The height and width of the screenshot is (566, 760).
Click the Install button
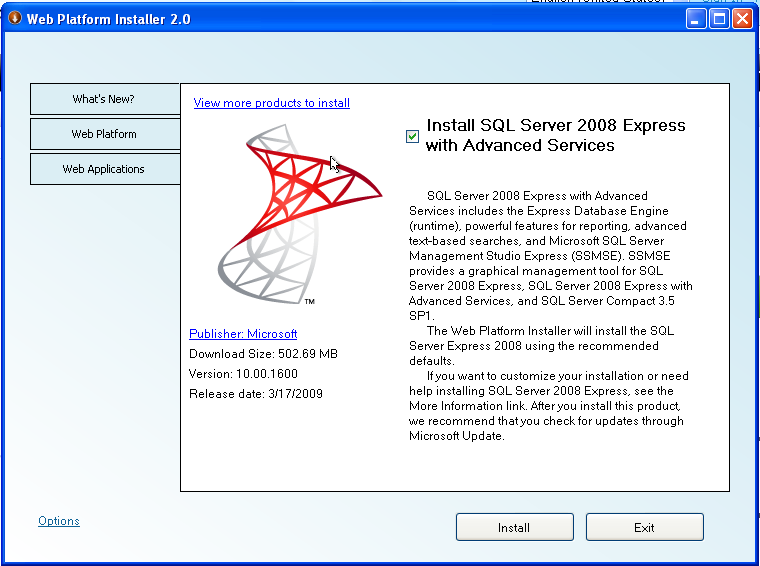515,527
